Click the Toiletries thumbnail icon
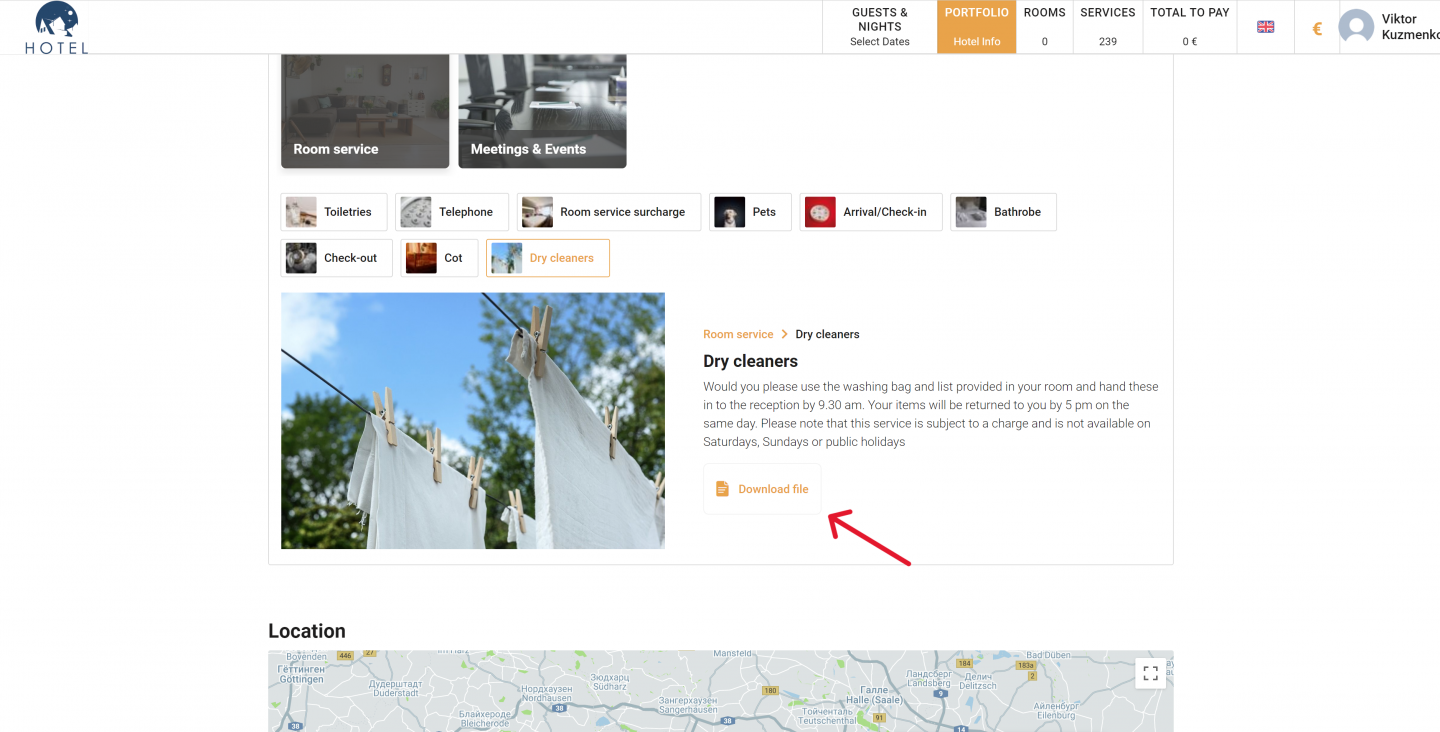This screenshot has width=1440, height=732. (x=301, y=212)
